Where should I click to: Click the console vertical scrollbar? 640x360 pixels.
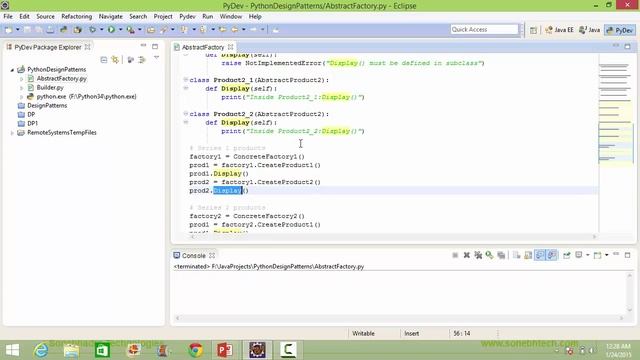click(x=629, y=293)
